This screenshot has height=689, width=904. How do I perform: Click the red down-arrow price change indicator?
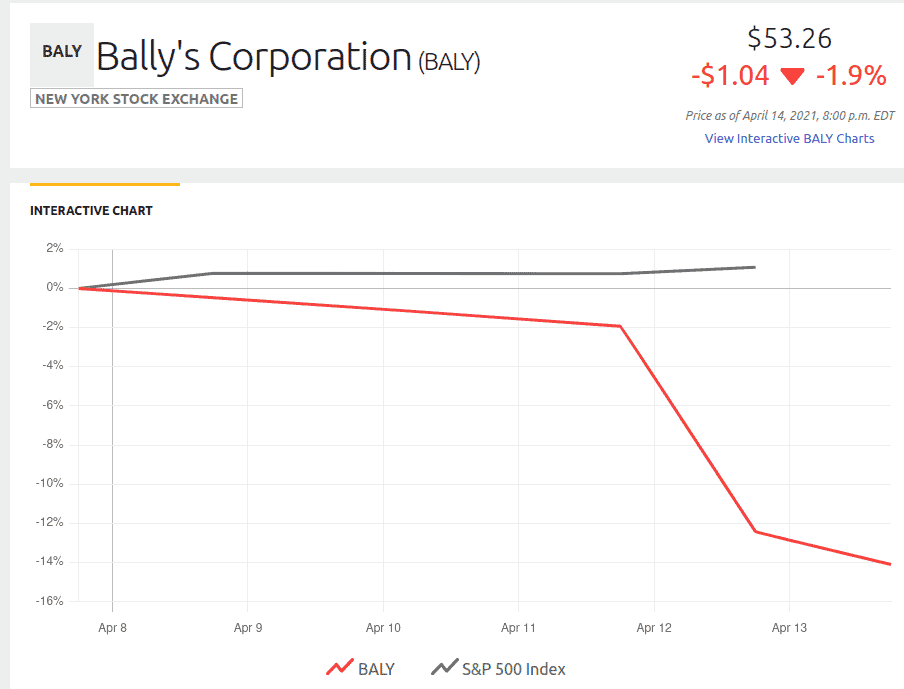[793, 76]
